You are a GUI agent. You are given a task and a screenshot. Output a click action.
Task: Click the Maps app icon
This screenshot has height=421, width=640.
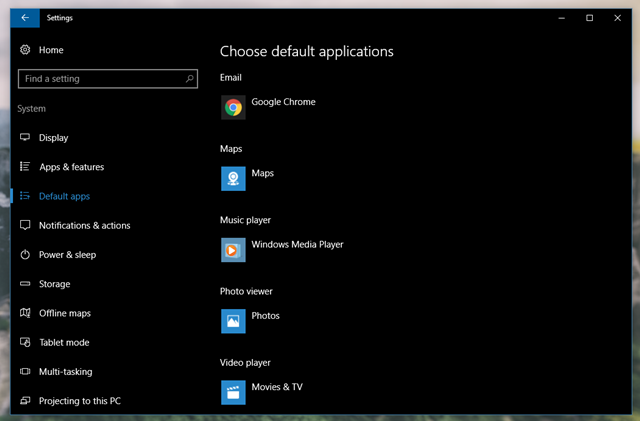pos(233,178)
